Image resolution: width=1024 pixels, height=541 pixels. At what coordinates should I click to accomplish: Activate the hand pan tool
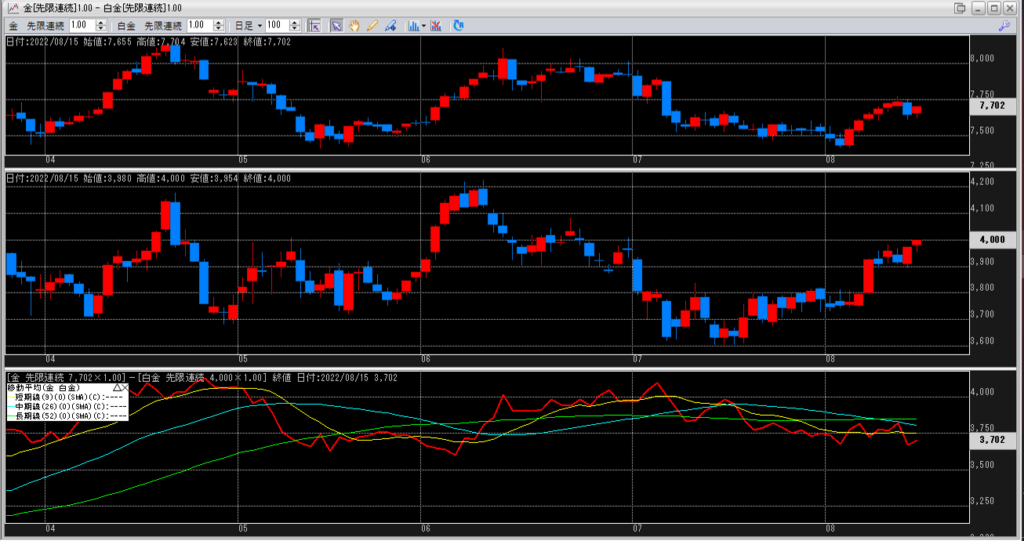coord(354,24)
